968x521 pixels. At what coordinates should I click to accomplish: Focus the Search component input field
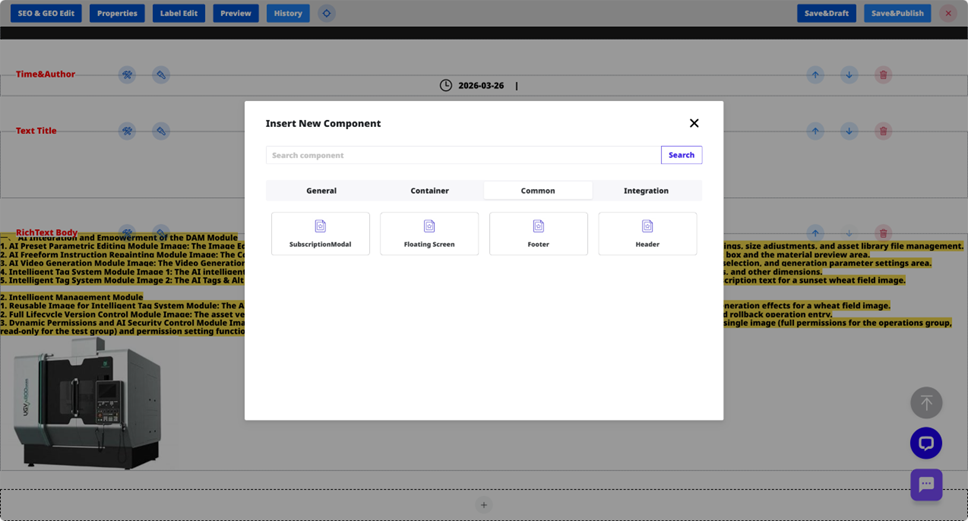coord(463,155)
